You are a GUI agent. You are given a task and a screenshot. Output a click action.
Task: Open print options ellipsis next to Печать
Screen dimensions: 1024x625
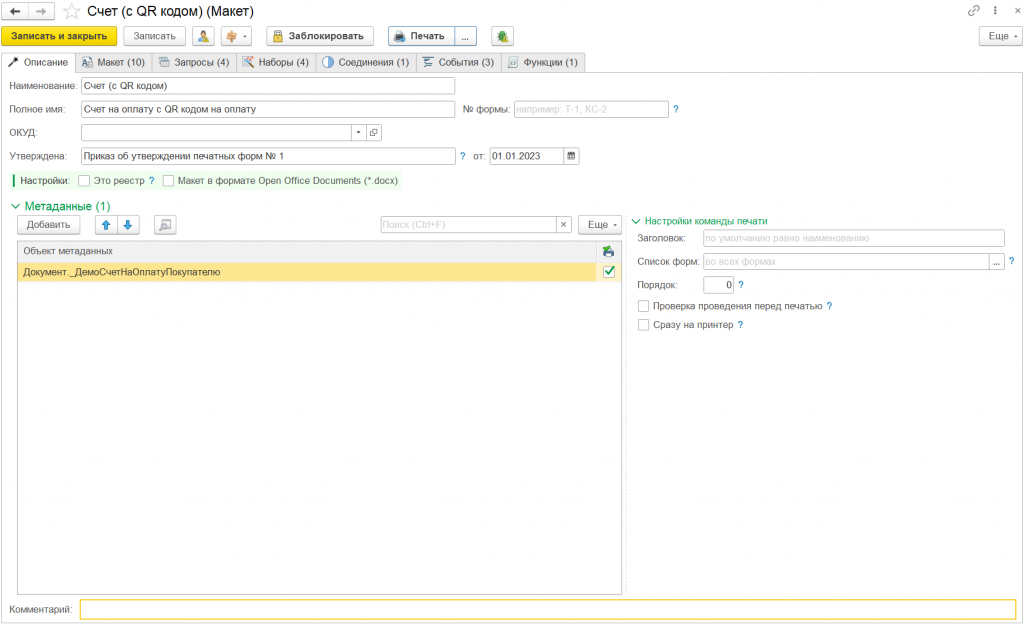465,36
